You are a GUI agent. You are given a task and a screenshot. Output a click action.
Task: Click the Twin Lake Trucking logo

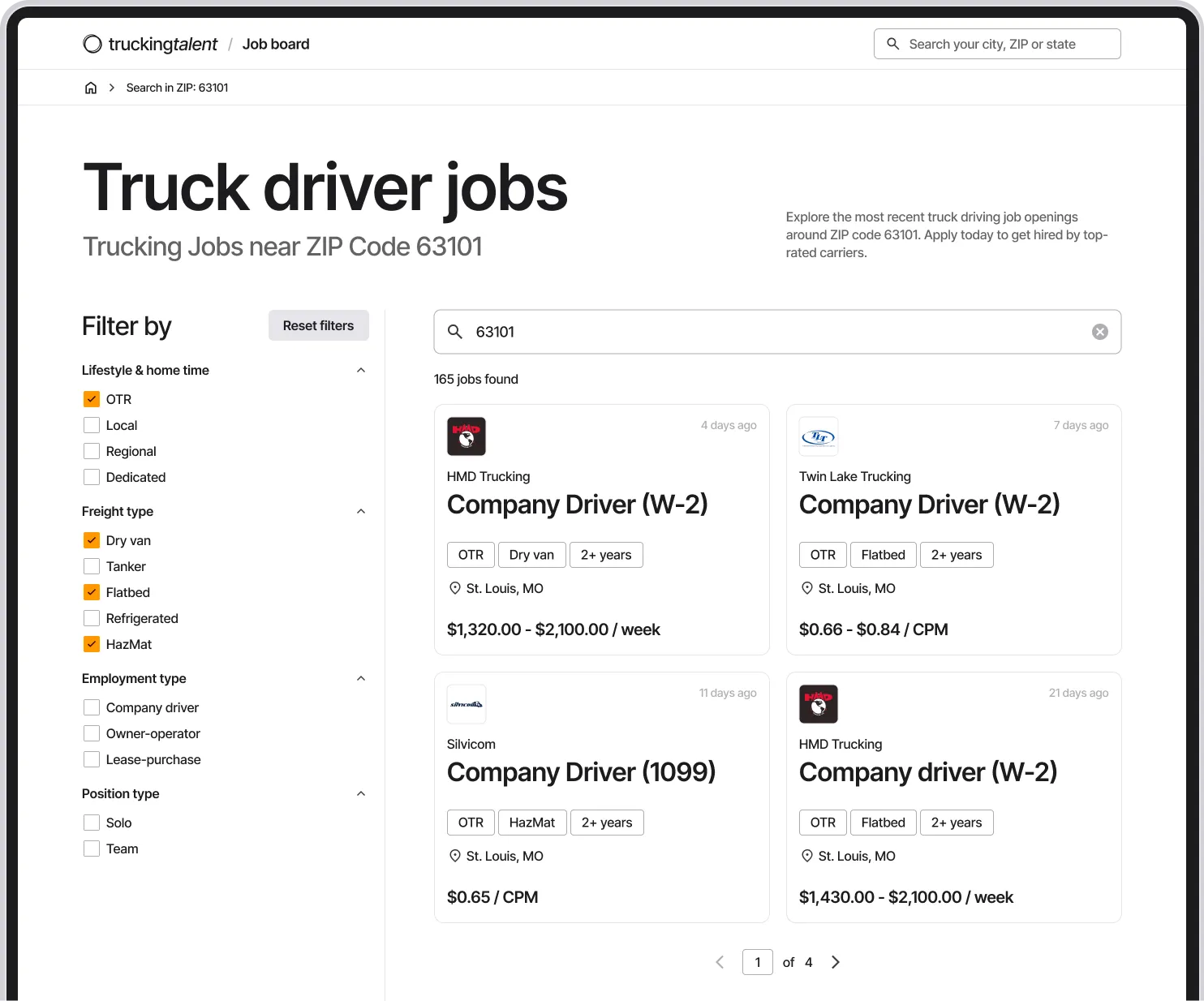pyautogui.click(x=818, y=436)
